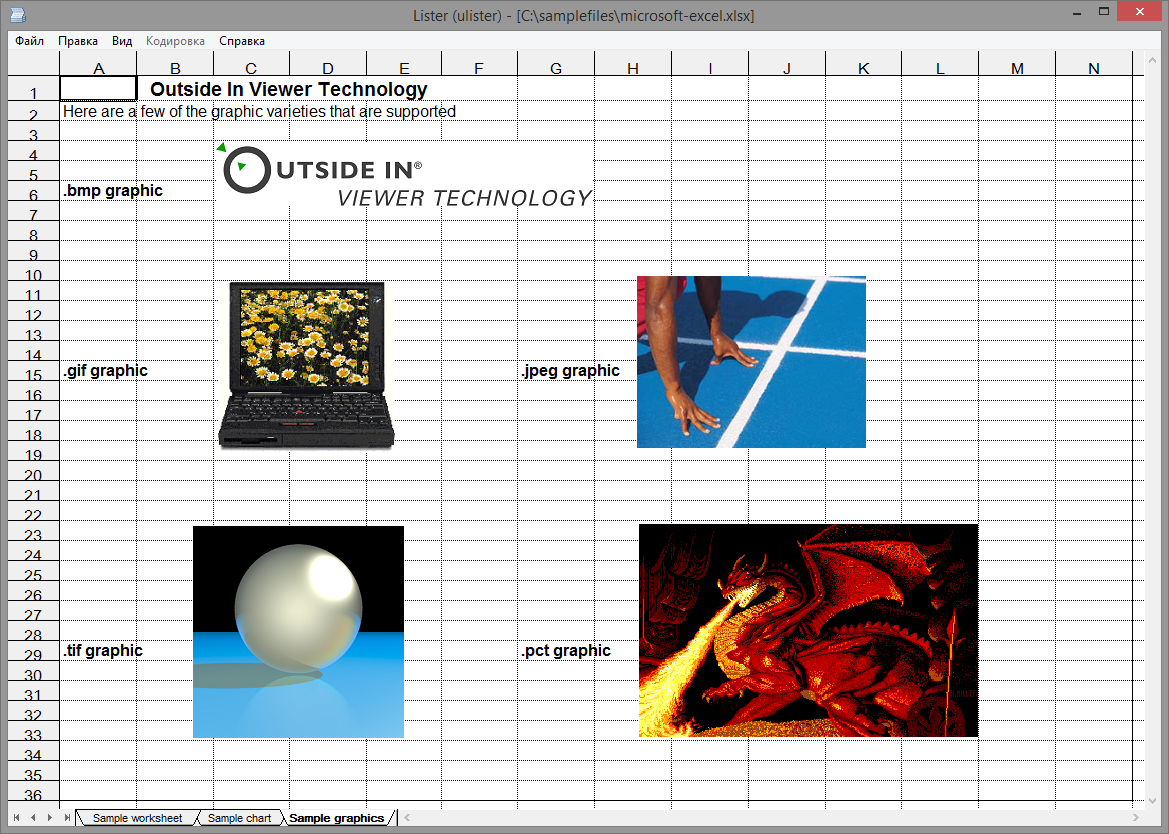The image size is (1169, 834).
Task: Click the '.jpeg graphic' label
Action: [x=570, y=371]
